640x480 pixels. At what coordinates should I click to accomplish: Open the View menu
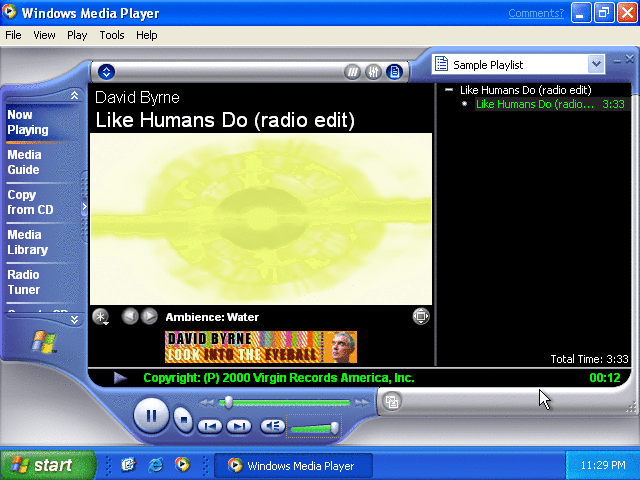tap(44, 35)
